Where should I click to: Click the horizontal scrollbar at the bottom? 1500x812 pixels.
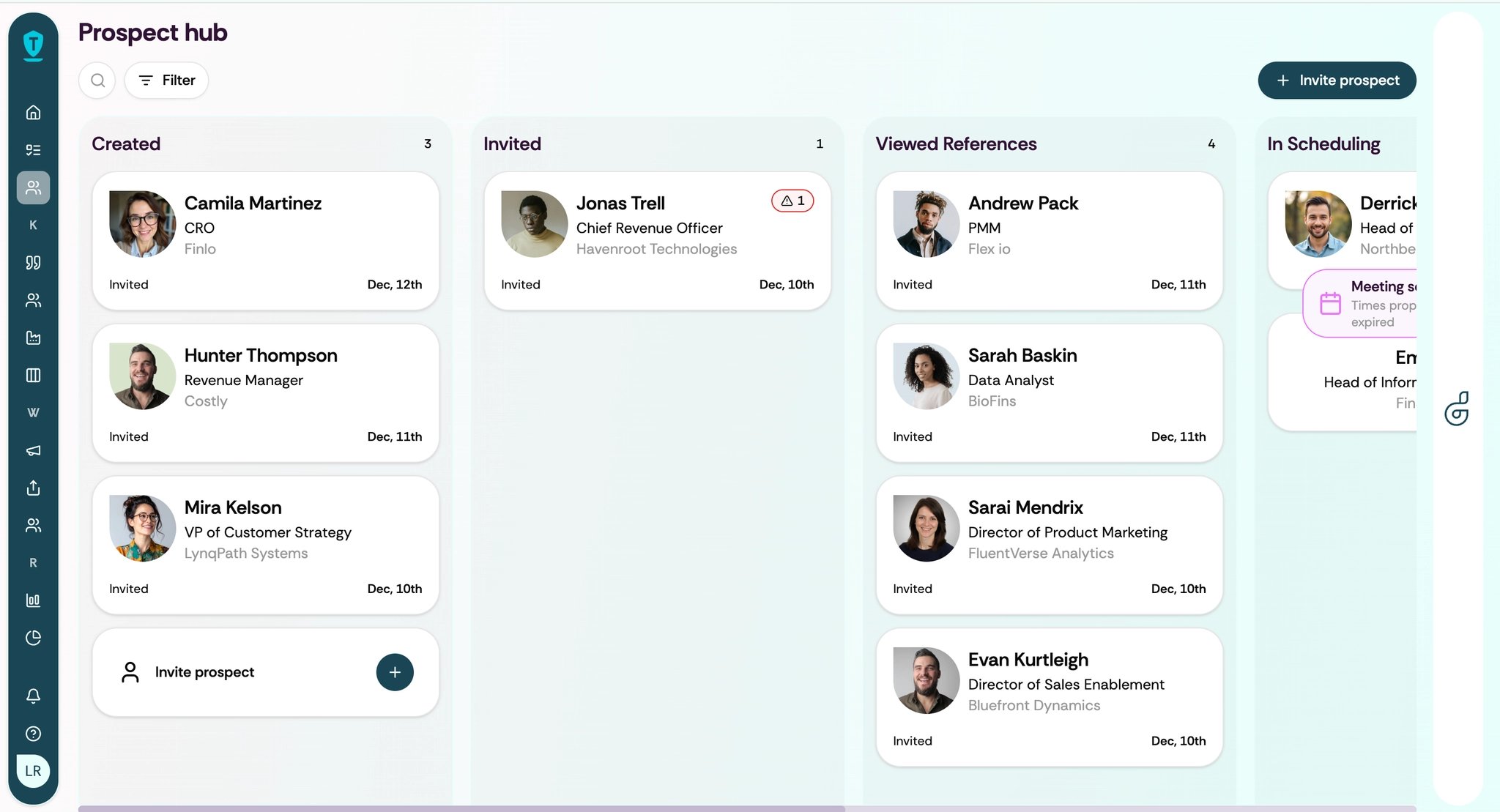tap(461, 808)
